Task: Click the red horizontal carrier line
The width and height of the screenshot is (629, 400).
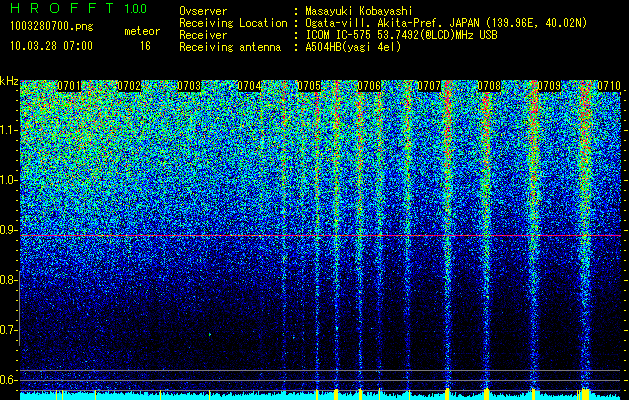Action: click(321, 236)
